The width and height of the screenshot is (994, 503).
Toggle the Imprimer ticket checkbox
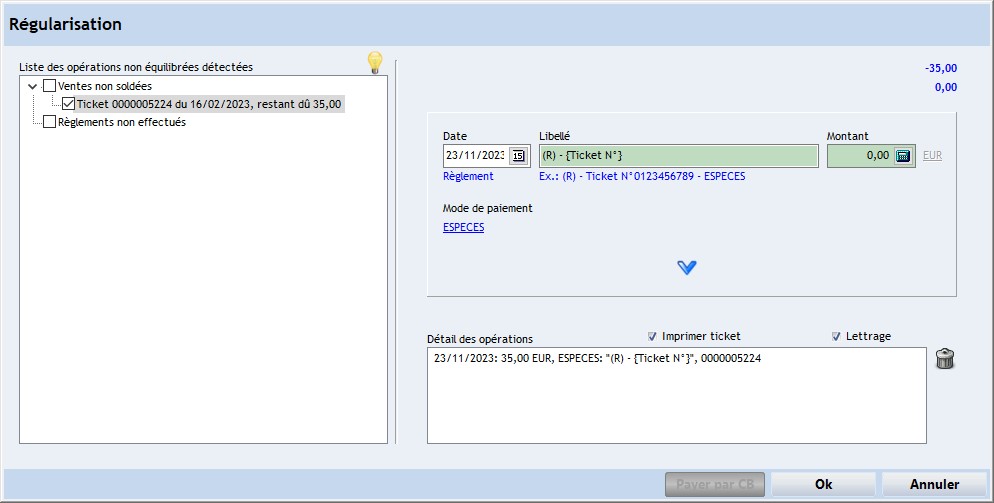pos(653,336)
